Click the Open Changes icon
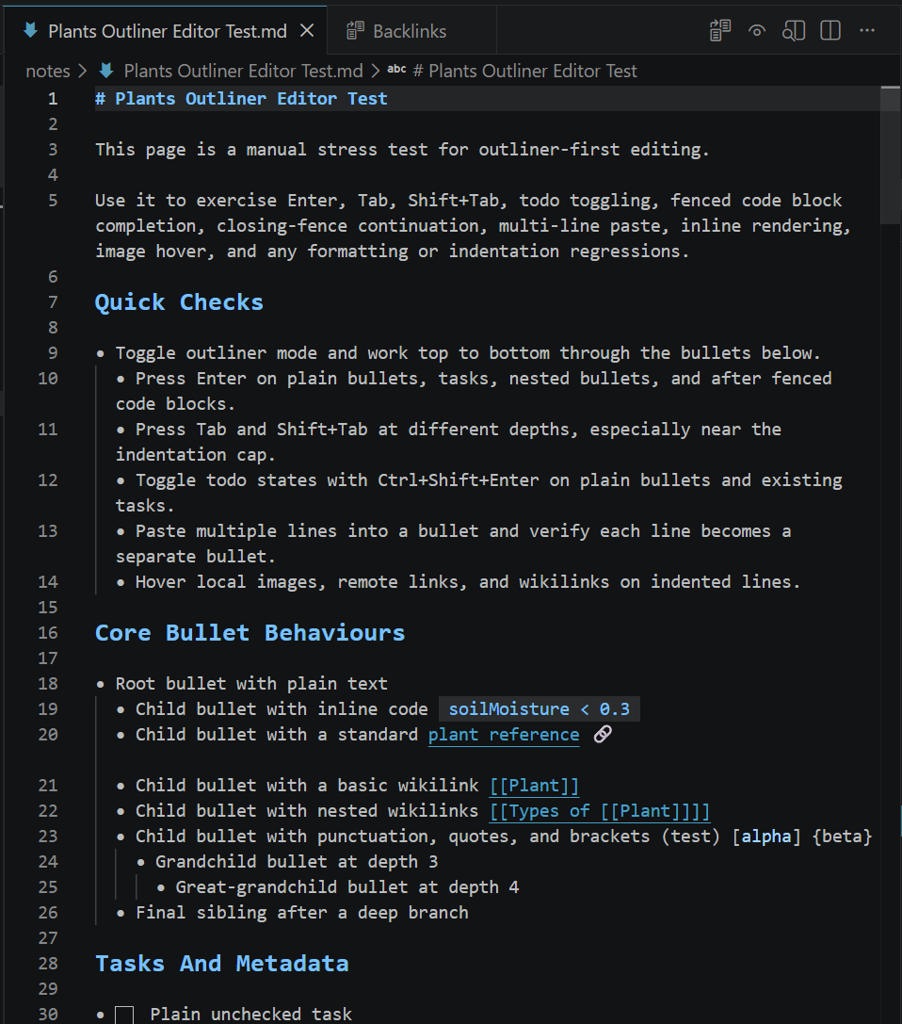 [x=719, y=31]
